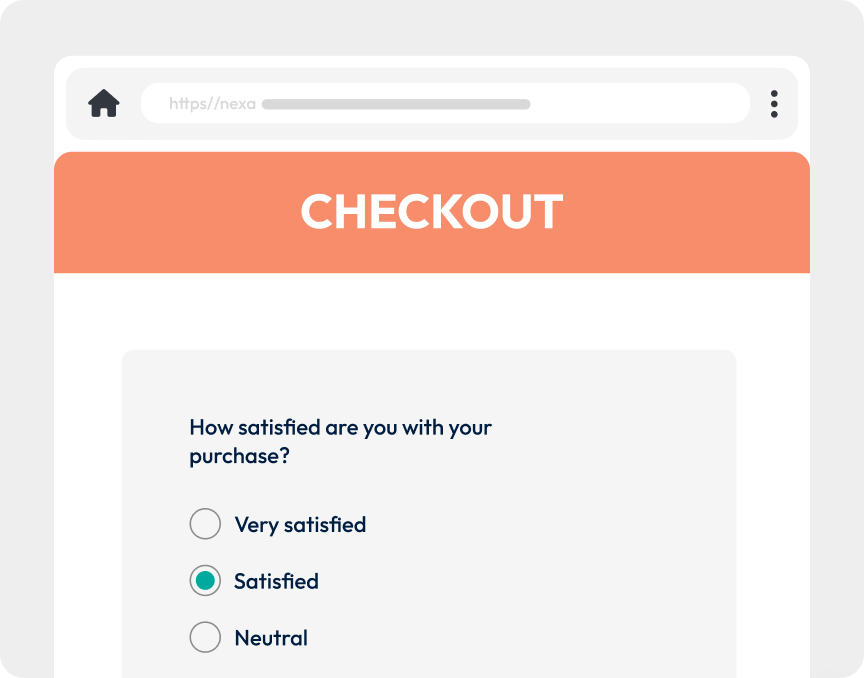
Task: Click the selected Satisfied radio button
Action: [205, 581]
